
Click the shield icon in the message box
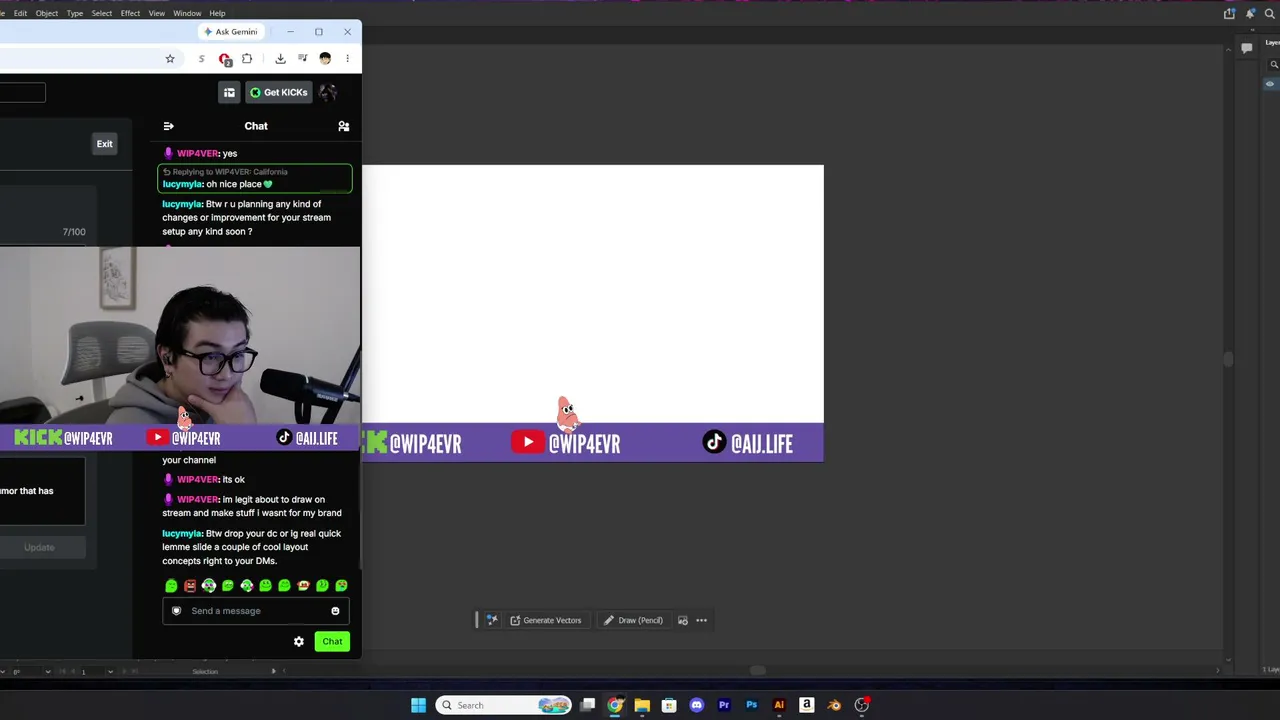point(177,611)
